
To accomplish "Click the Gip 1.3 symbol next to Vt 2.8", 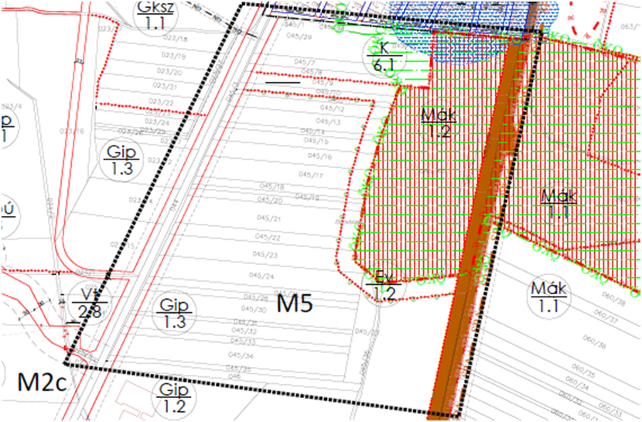I will point(174,313).
